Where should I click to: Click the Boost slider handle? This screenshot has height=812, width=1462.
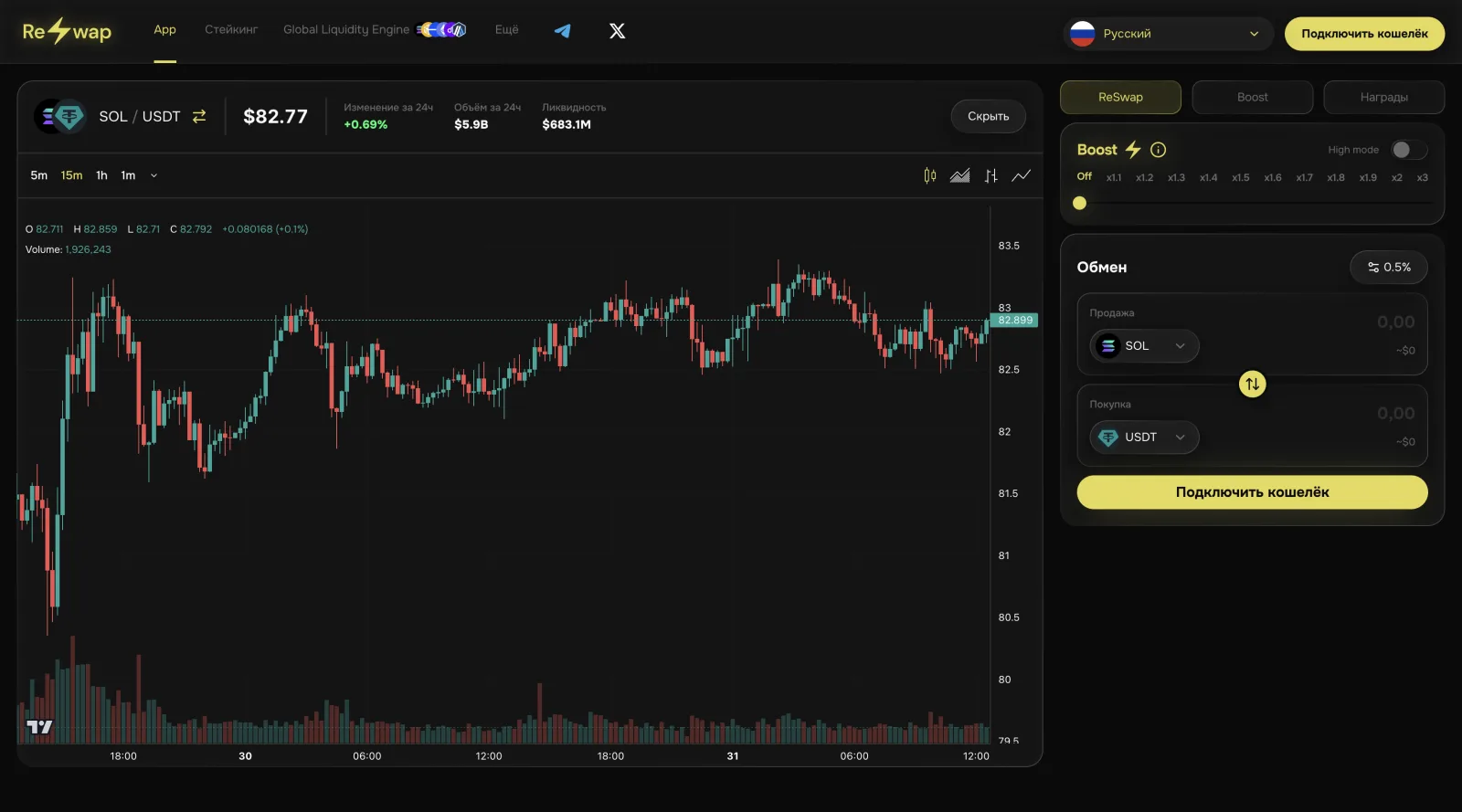pyautogui.click(x=1080, y=204)
